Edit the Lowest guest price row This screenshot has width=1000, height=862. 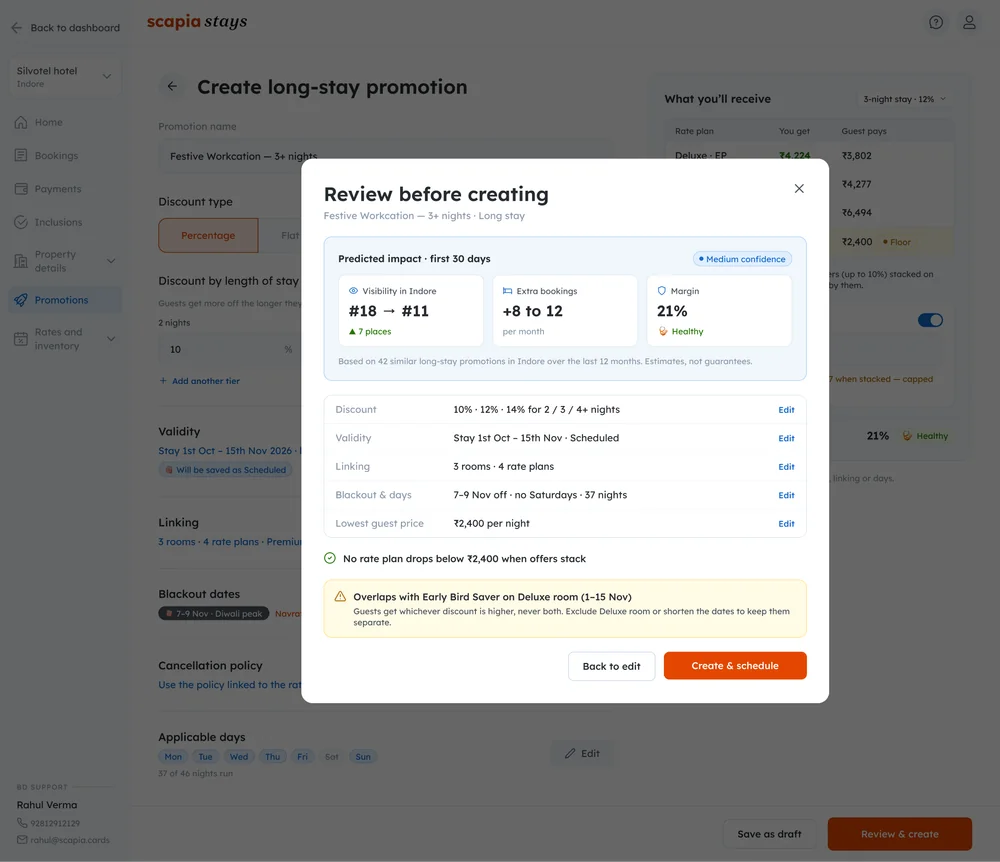click(x=786, y=524)
